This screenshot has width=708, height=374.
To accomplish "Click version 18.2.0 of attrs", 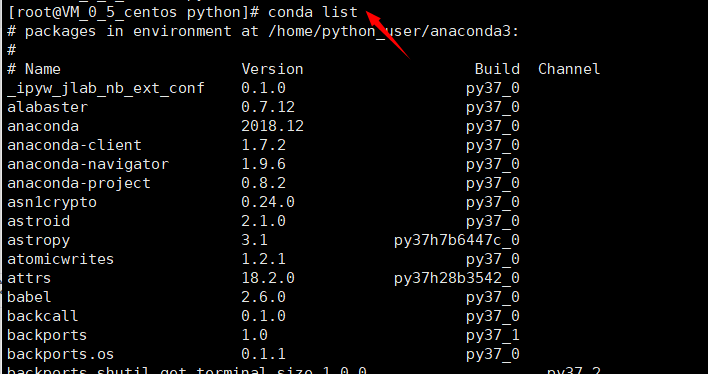I will (268, 278).
